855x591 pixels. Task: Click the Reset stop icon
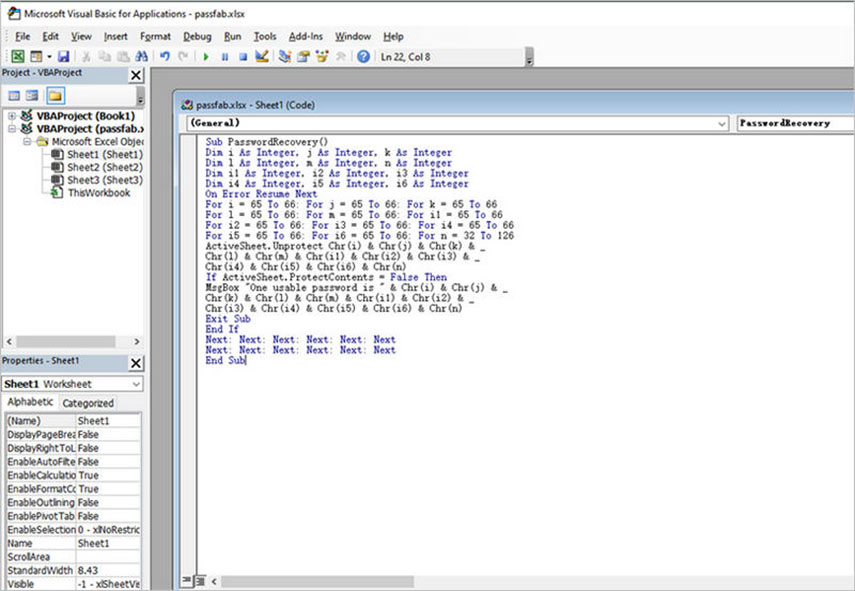(242, 57)
